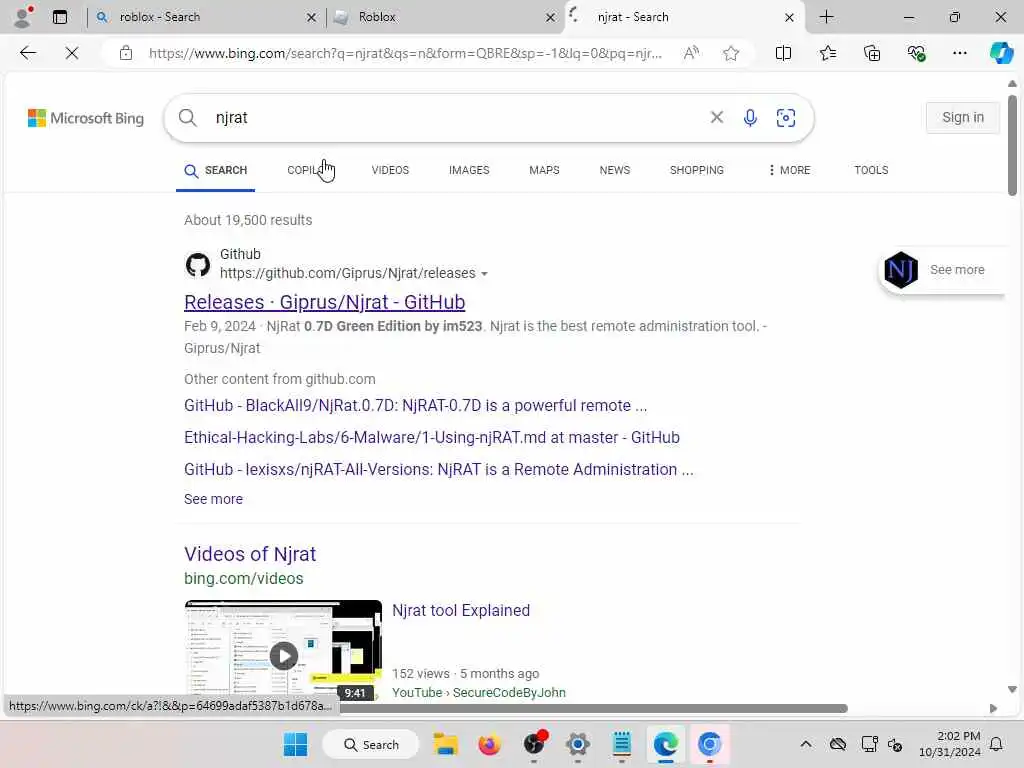This screenshot has width=1024, height=768.
Task: Show hidden system tray icons
Action: coord(806,744)
